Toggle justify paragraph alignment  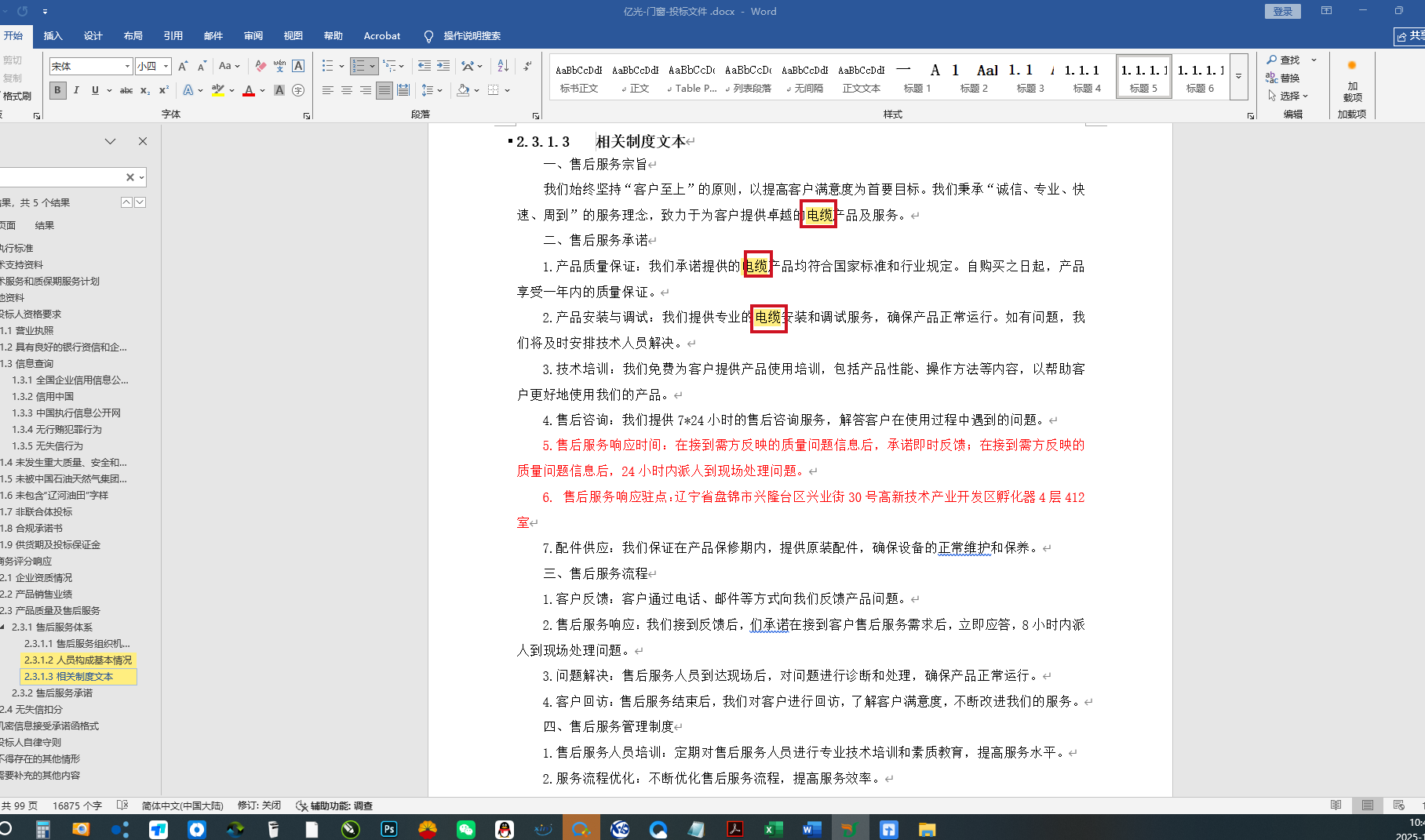coord(384,91)
